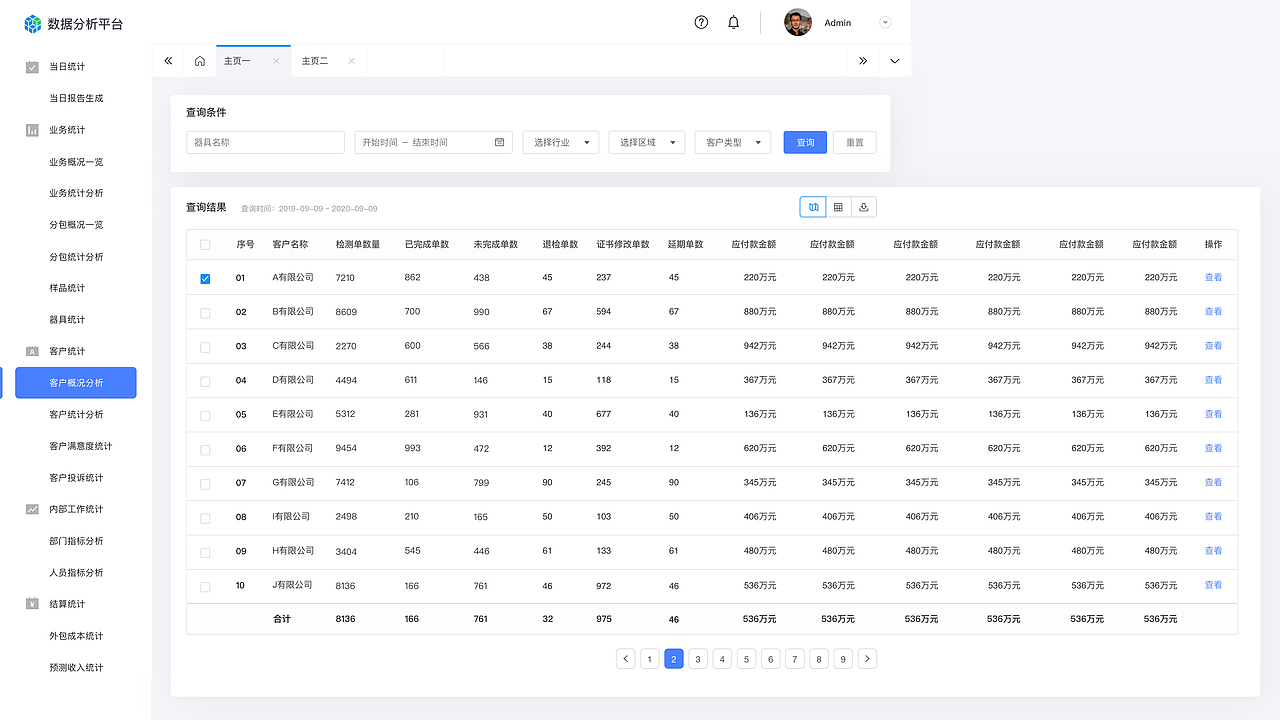Image resolution: width=1280 pixels, height=720 pixels.
Task: Click the 合计 total row label
Action: click(282, 619)
